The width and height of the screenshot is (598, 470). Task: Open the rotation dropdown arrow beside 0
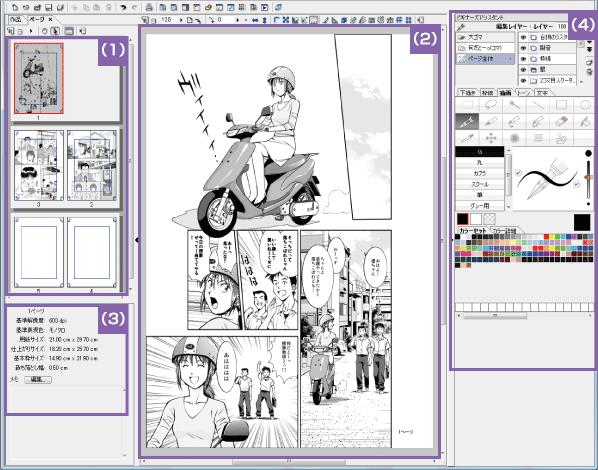238,20
